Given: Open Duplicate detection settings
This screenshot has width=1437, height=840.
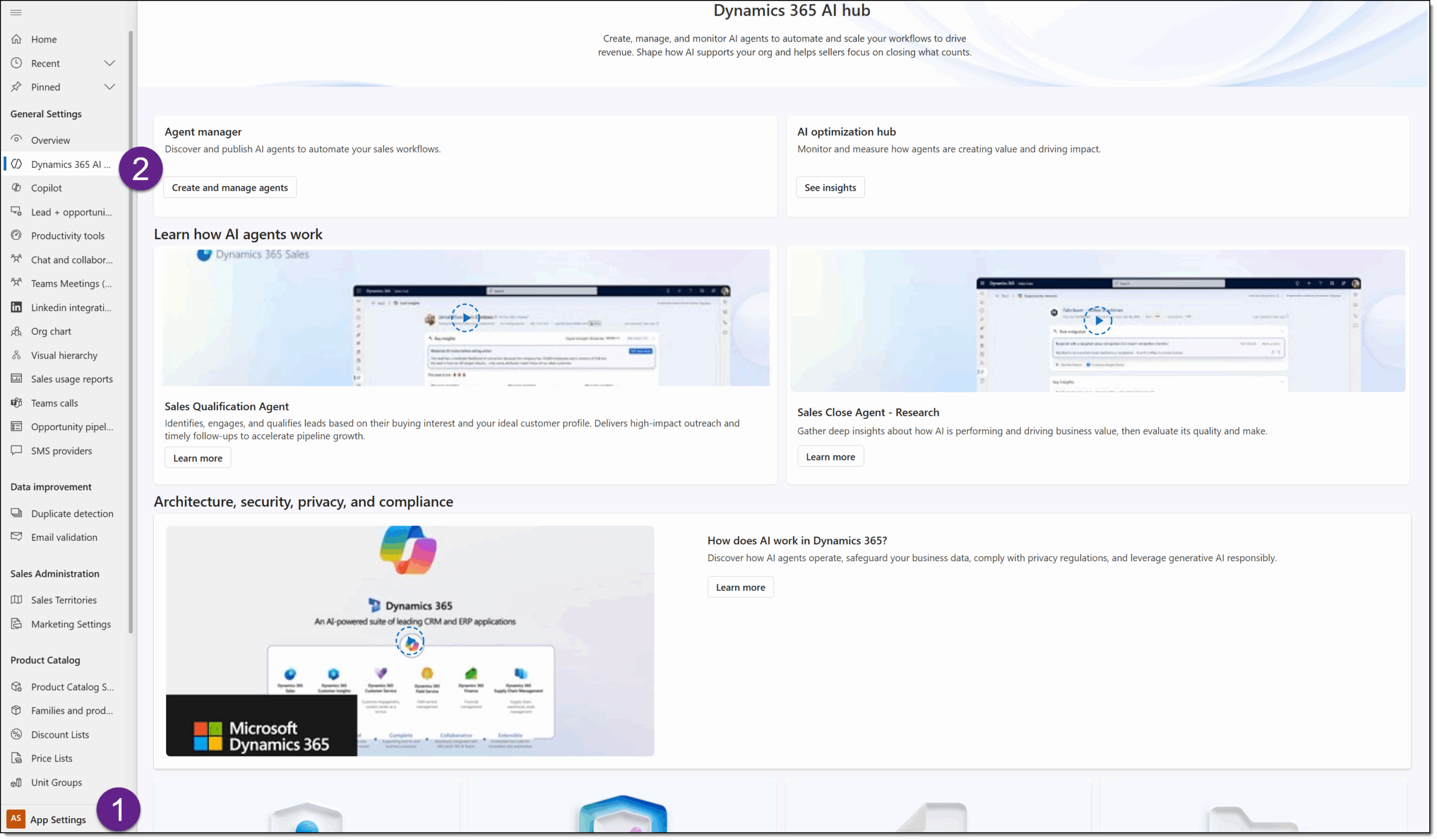Looking at the screenshot, I should pyautogui.click(x=72, y=513).
